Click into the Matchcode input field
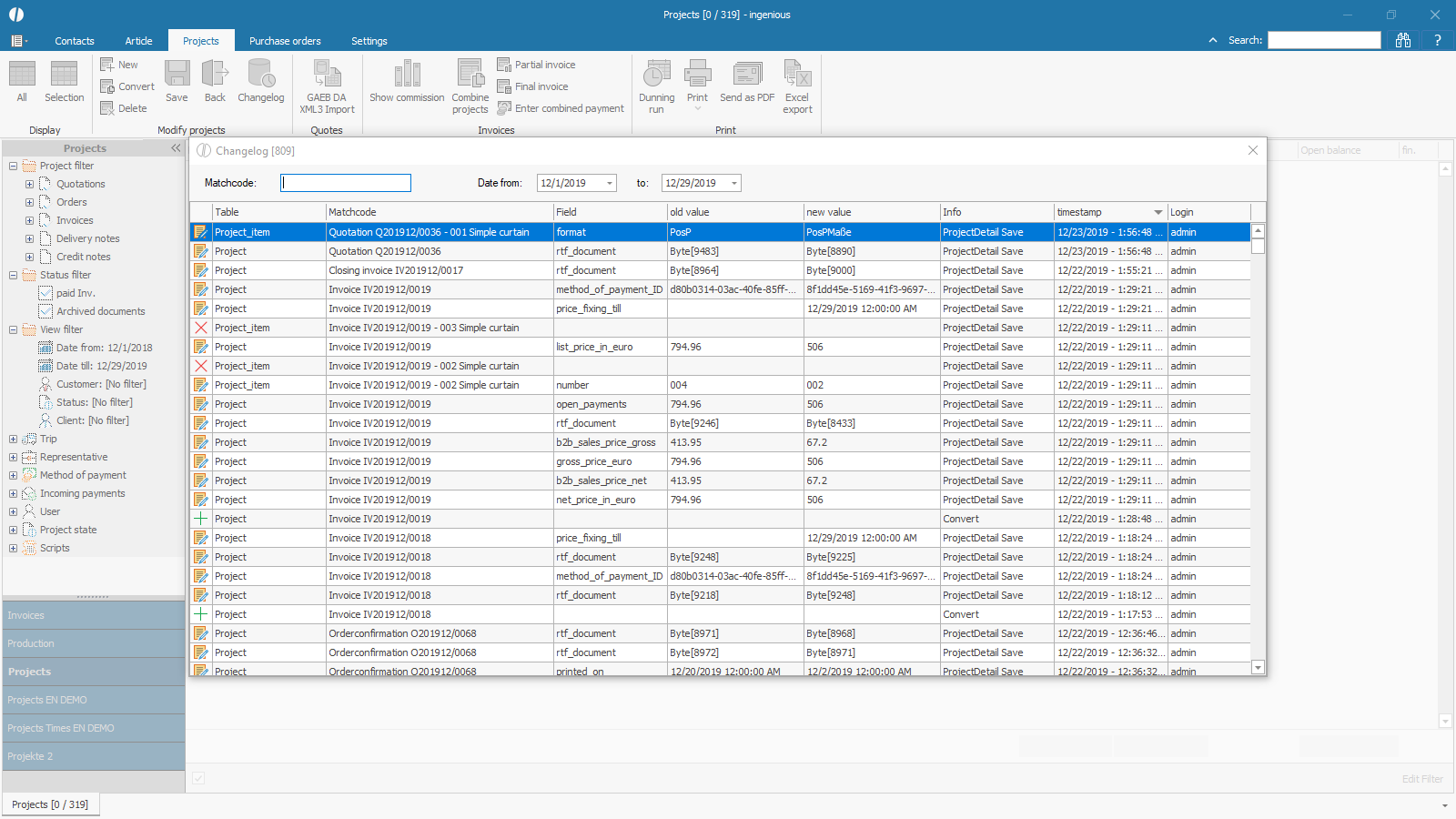The height and width of the screenshot is (819, 1456). [346, 183]
